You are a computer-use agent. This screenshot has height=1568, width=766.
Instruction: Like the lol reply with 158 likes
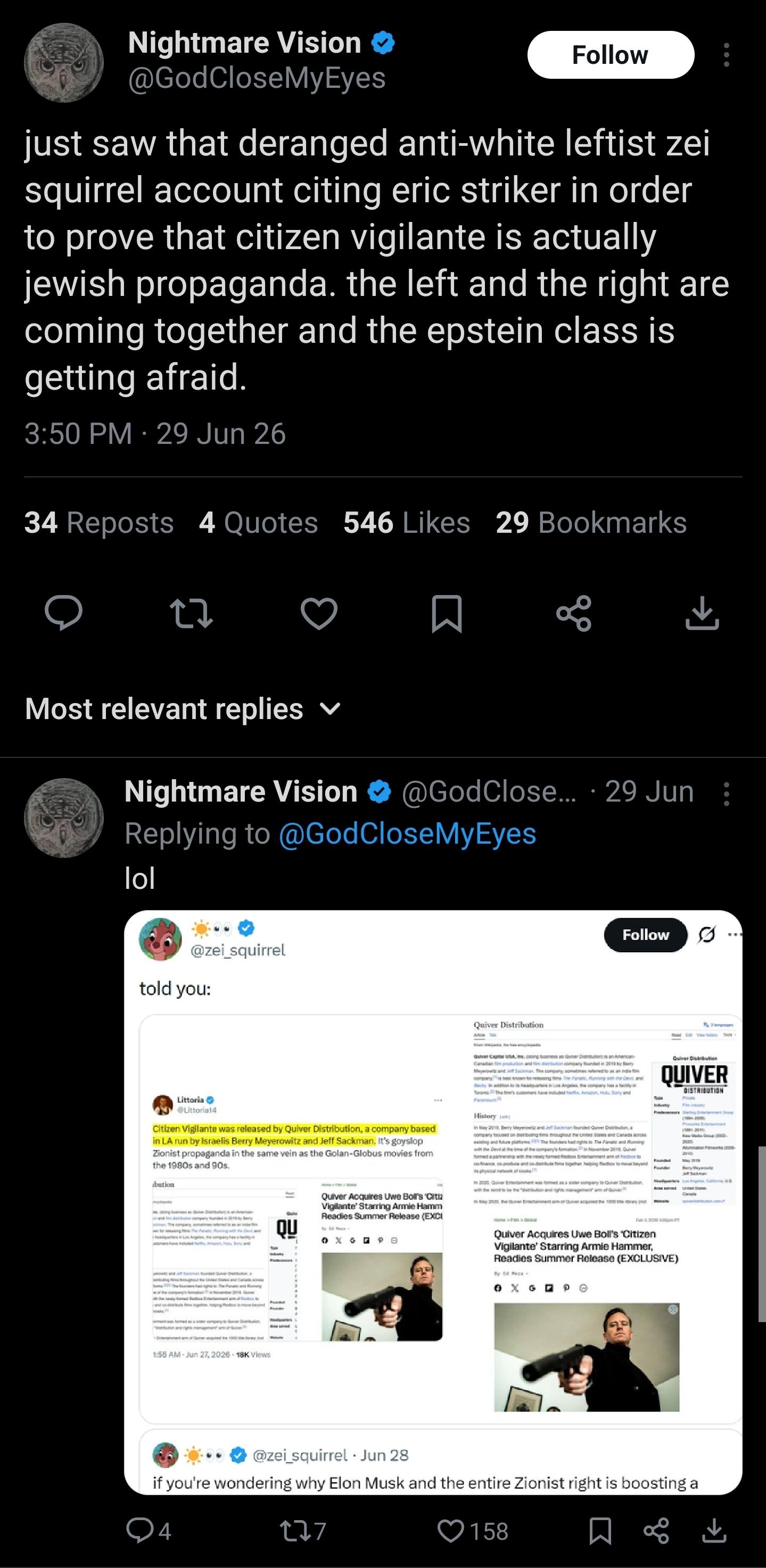(473, 1531)
